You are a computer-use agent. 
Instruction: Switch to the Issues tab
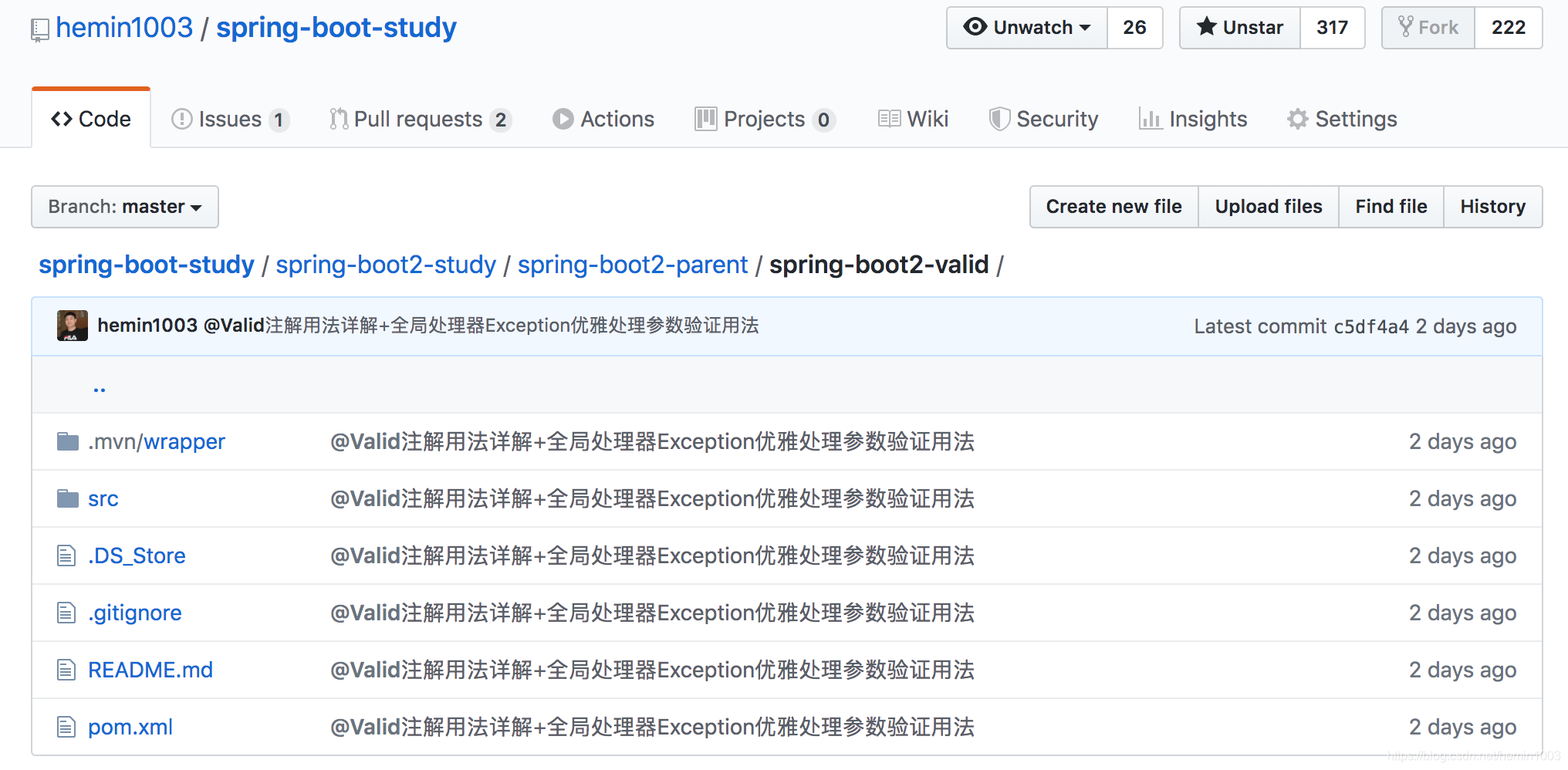(230, 119)
